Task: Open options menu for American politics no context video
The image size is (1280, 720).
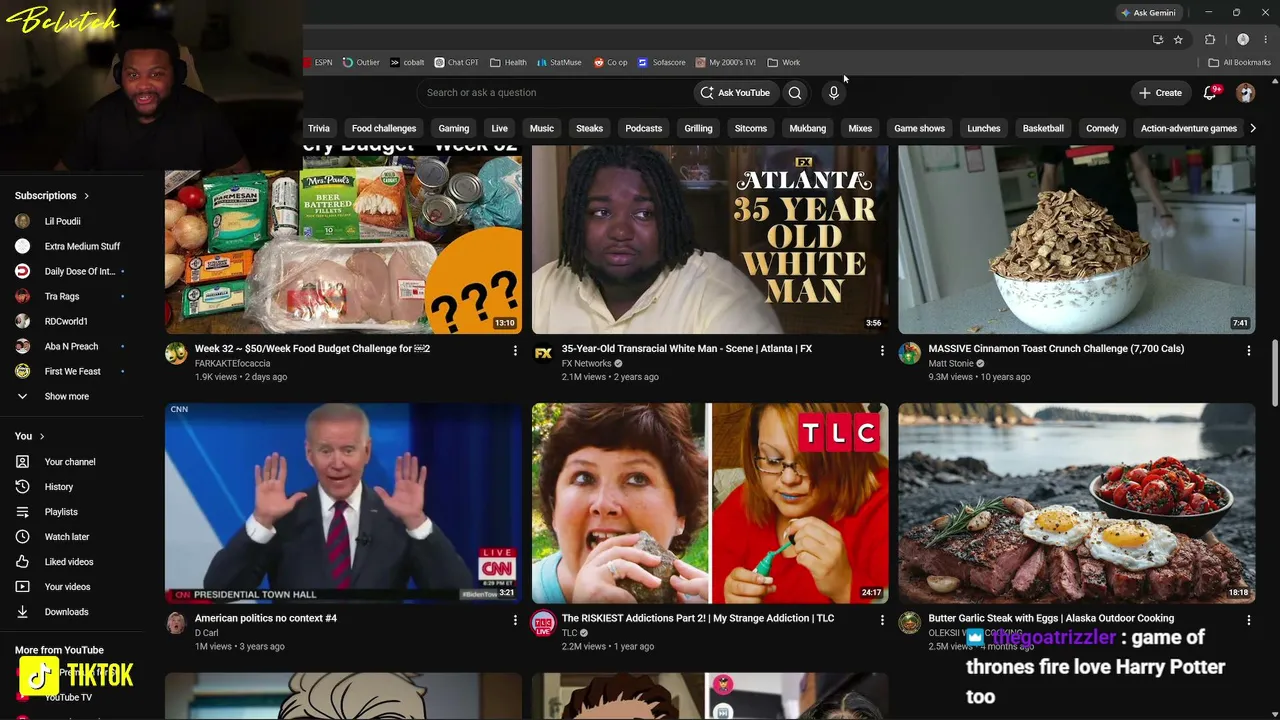Action: click(515, 620)
